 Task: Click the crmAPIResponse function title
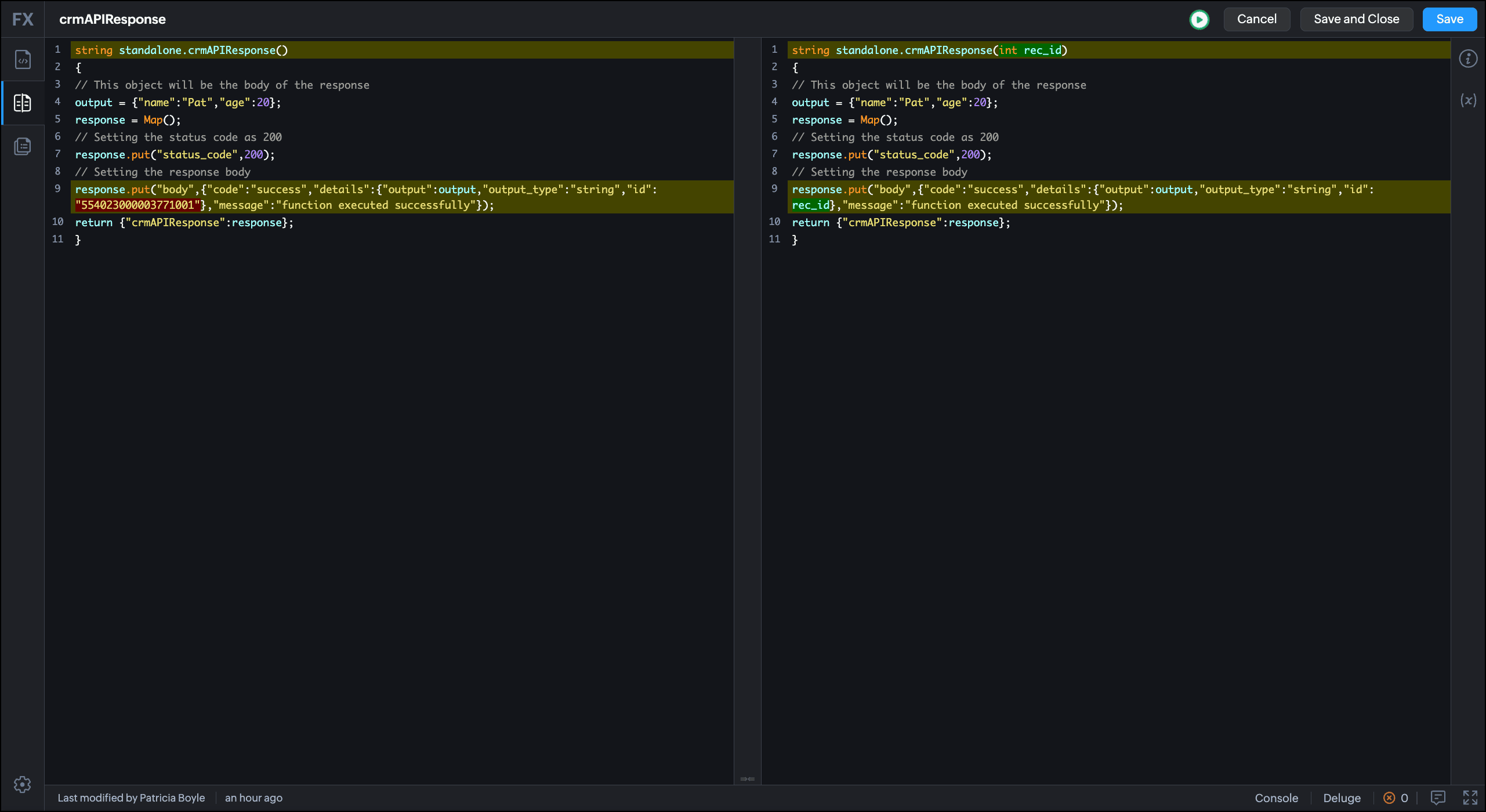tap(113, 20)
